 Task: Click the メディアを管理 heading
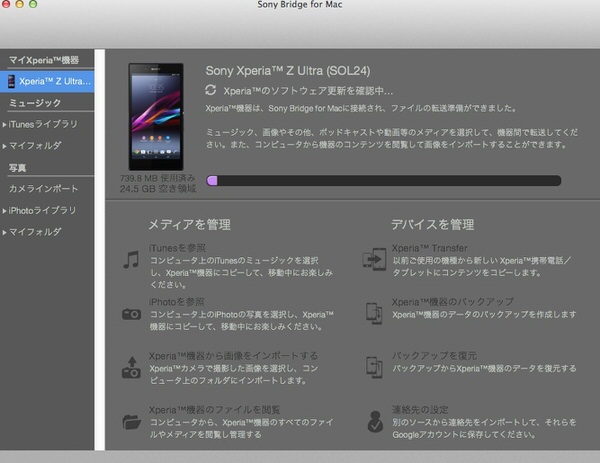[x=189, y=224]
